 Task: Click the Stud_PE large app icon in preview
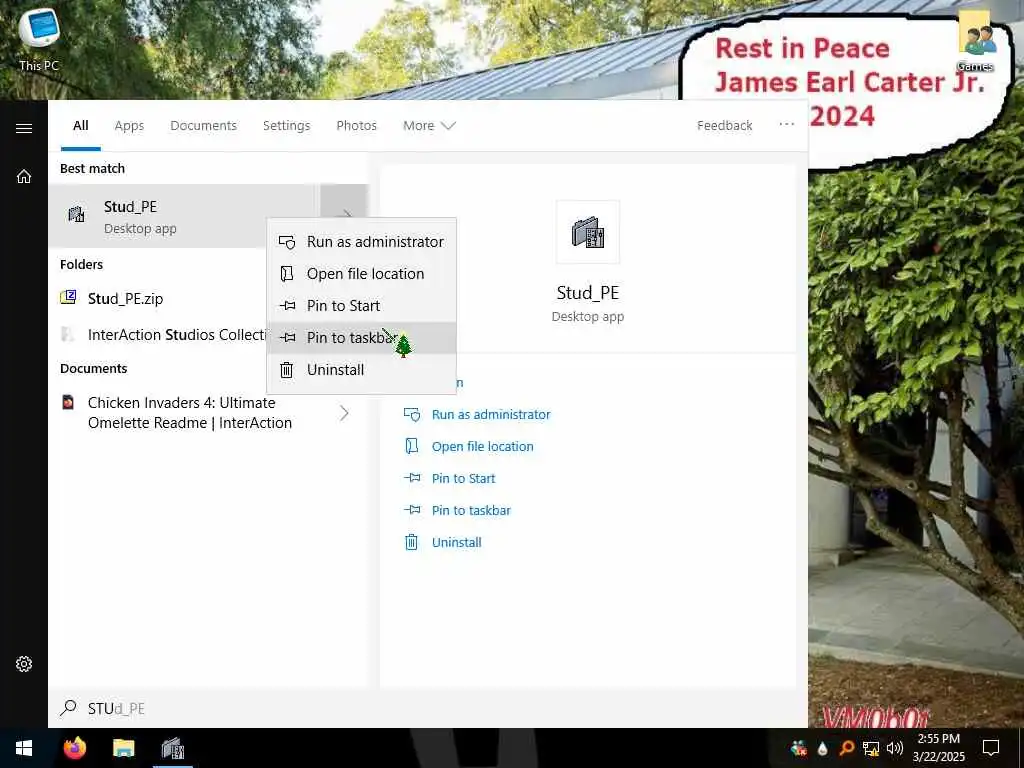coord(588,232)
